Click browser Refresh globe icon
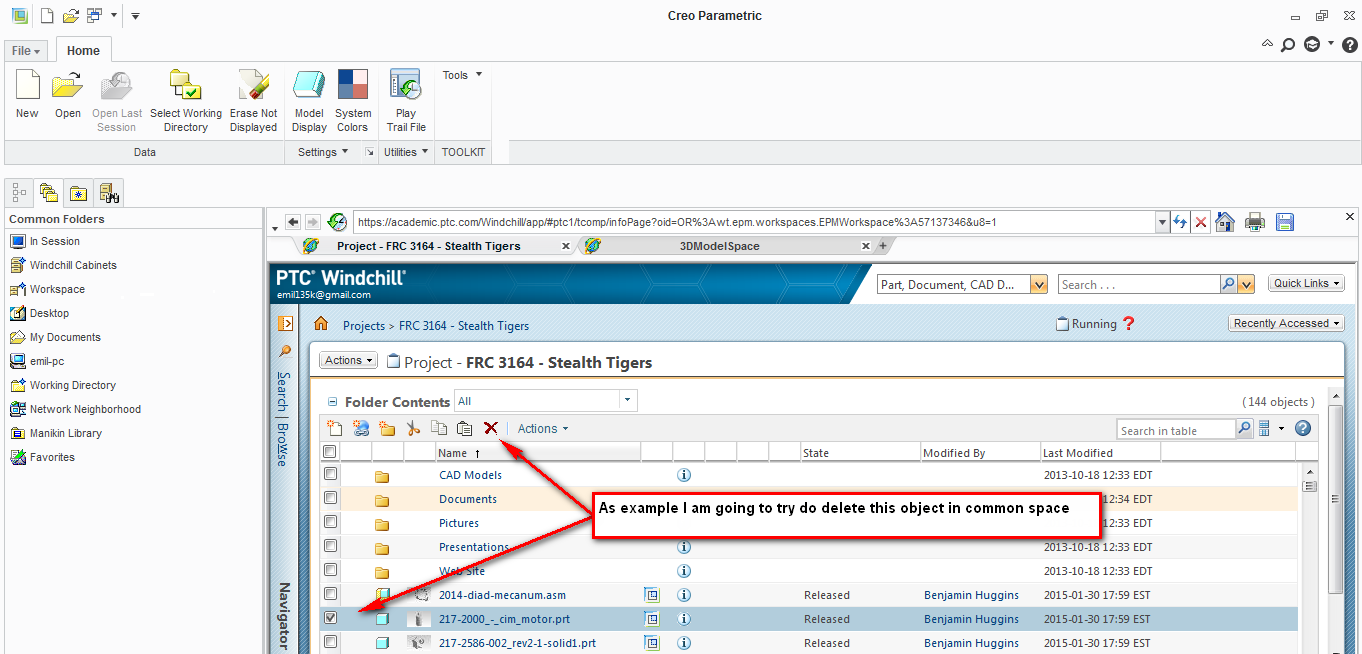 [337, 222]
